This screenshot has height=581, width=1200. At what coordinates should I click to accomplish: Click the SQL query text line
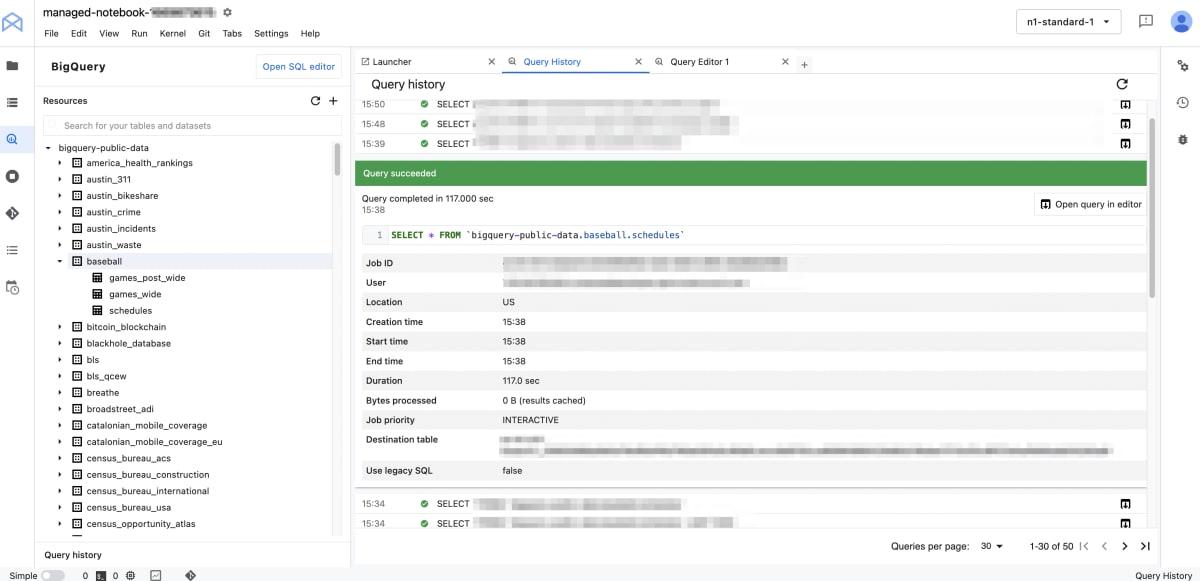[537, 235]
